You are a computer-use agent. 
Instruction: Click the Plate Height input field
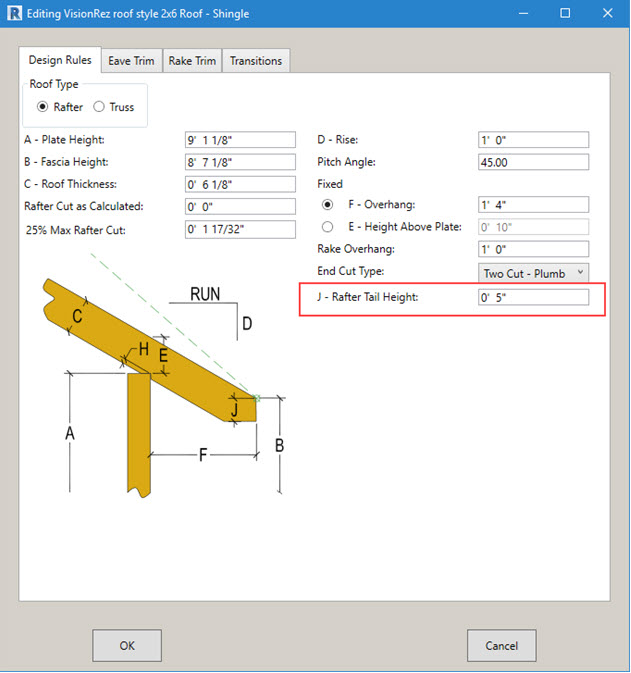pos(240,140)
